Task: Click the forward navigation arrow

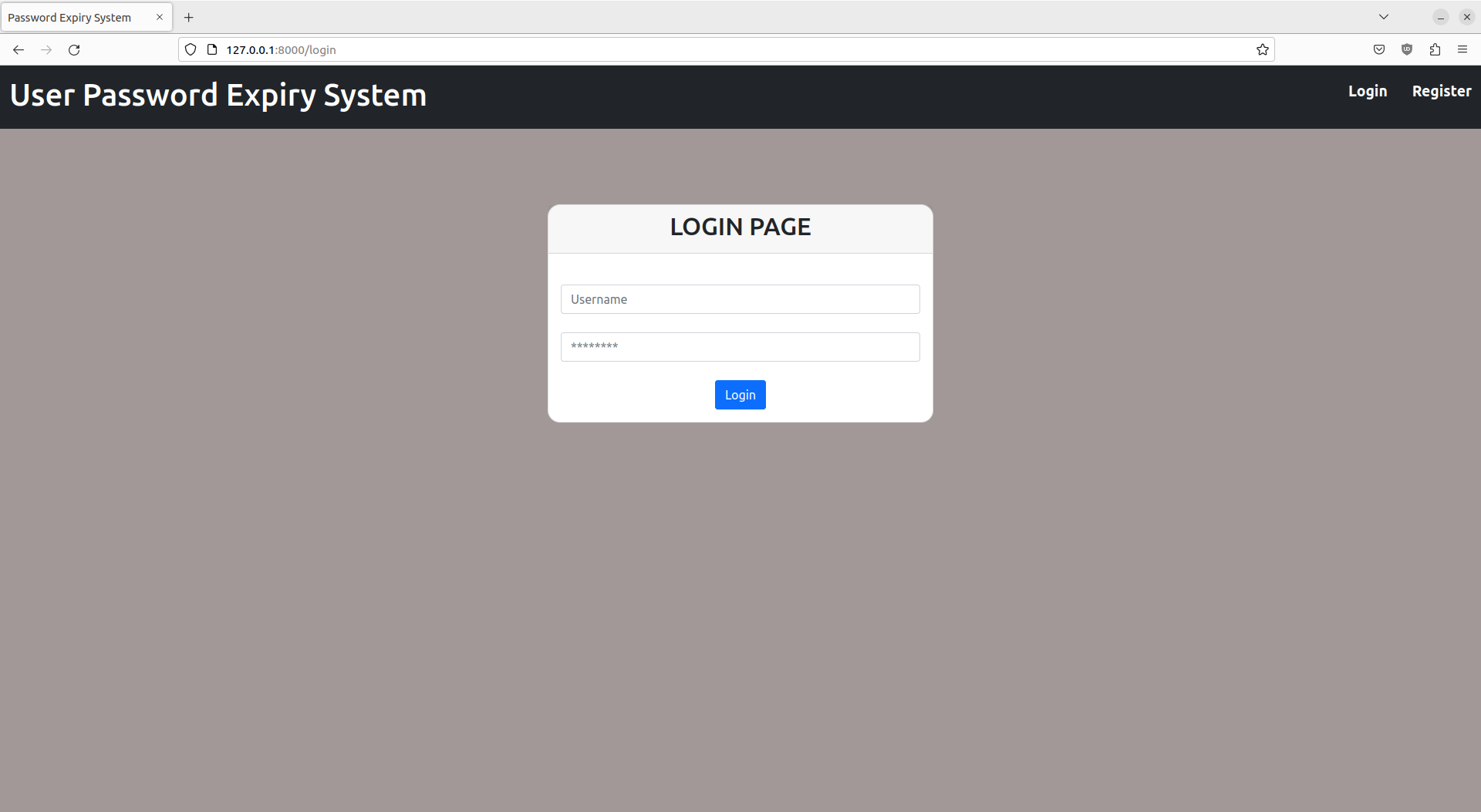Action: [x=46, y=49]
